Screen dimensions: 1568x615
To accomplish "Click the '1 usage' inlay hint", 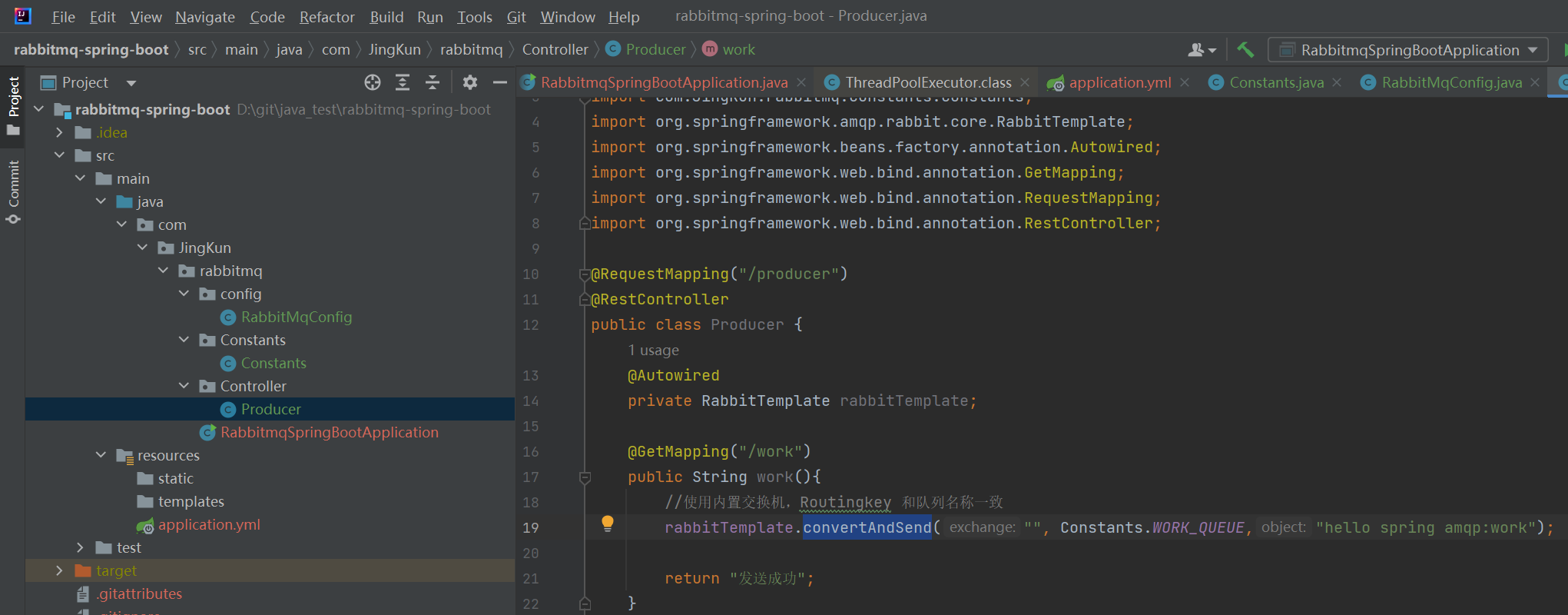I will [653, 351].
